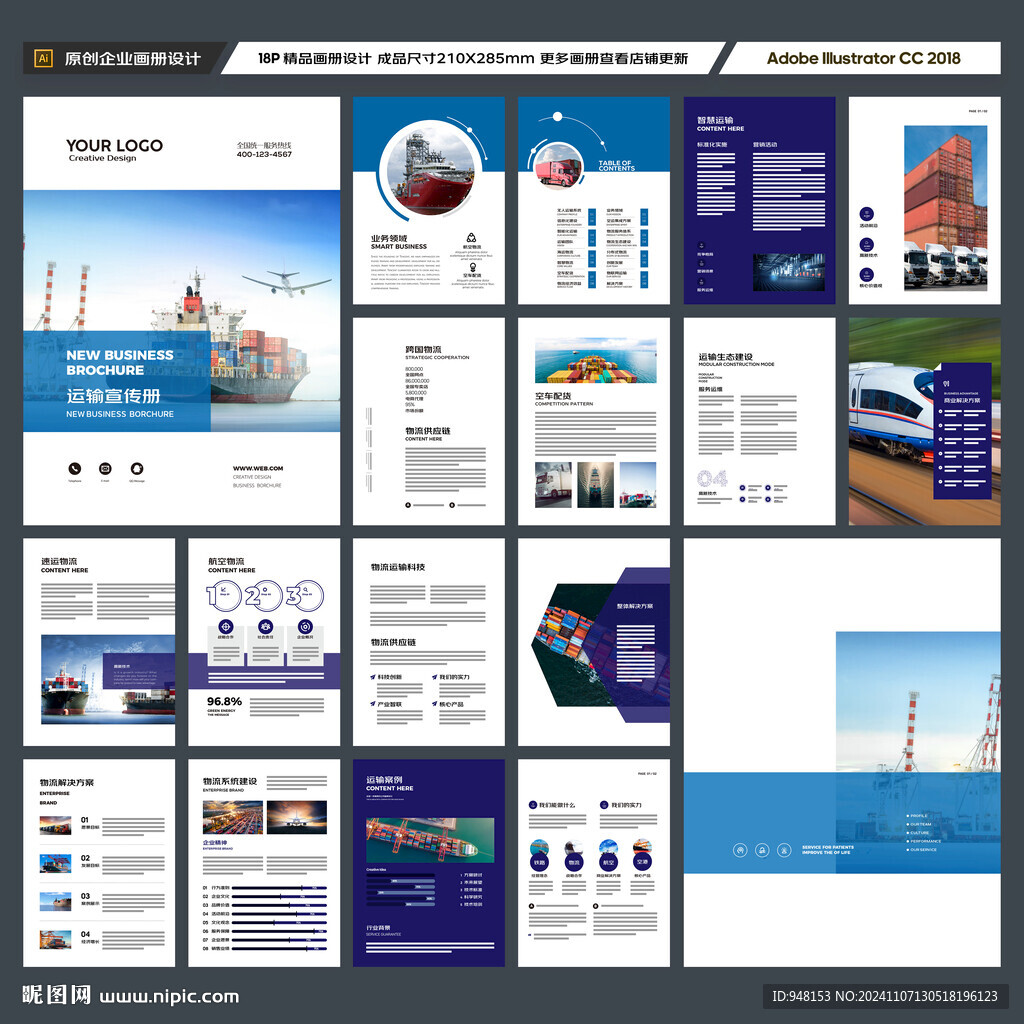Click the telephone icon on the cover page
Screen dimensions: 1024x1024
point(75,468)
